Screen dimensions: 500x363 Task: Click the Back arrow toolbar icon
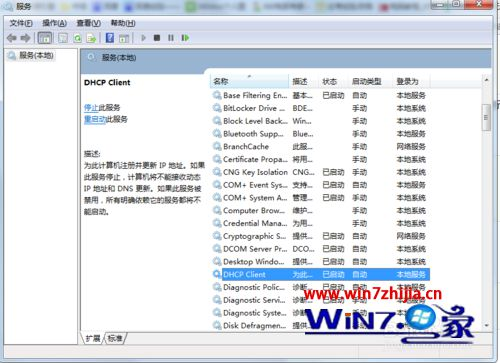tap(12, 38)
